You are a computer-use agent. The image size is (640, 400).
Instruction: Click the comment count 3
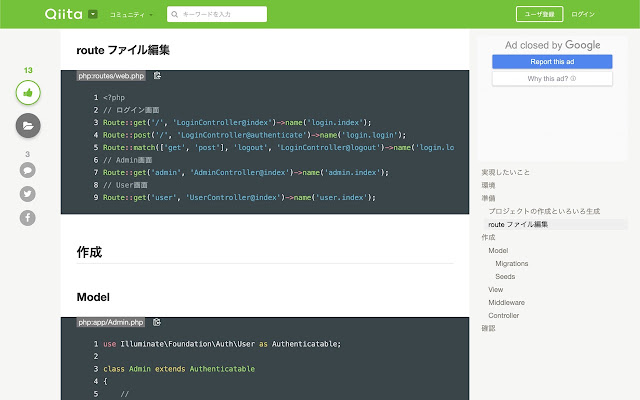tap(27, 154)
